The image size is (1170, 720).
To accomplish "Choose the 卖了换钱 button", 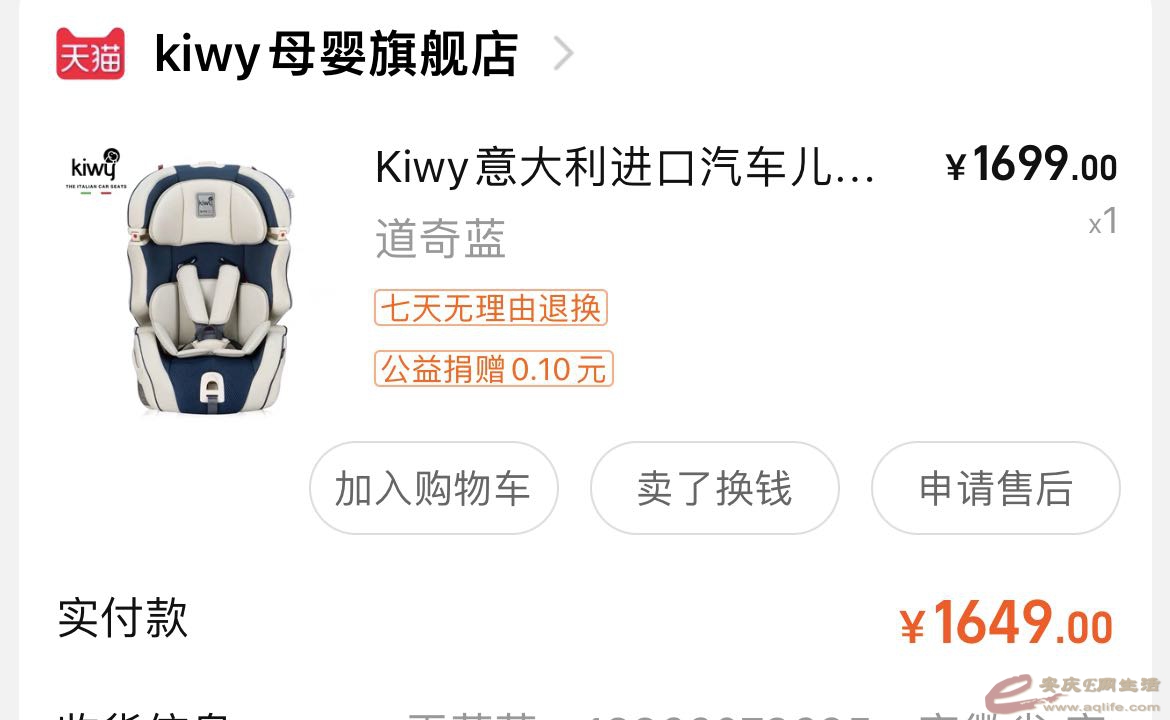I will 714,488.
